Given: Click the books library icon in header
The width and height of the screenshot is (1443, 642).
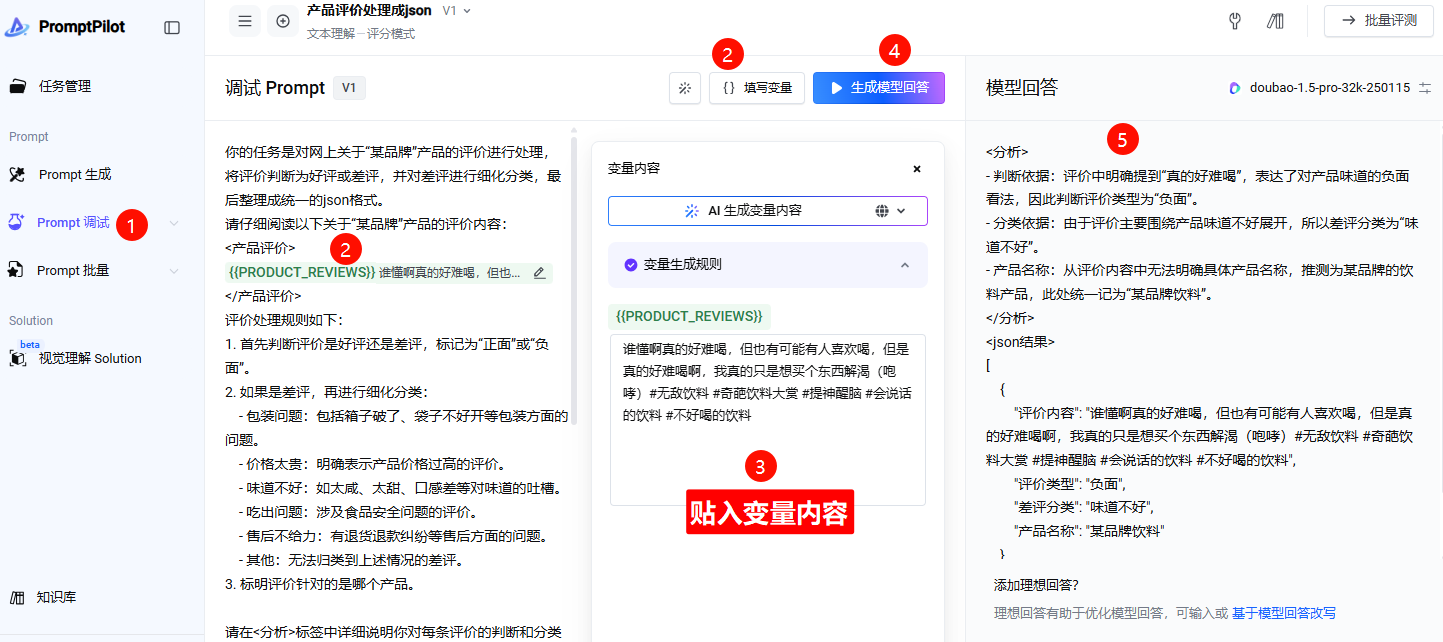Looking at the screenshot, I should (x=1275, y=21).
